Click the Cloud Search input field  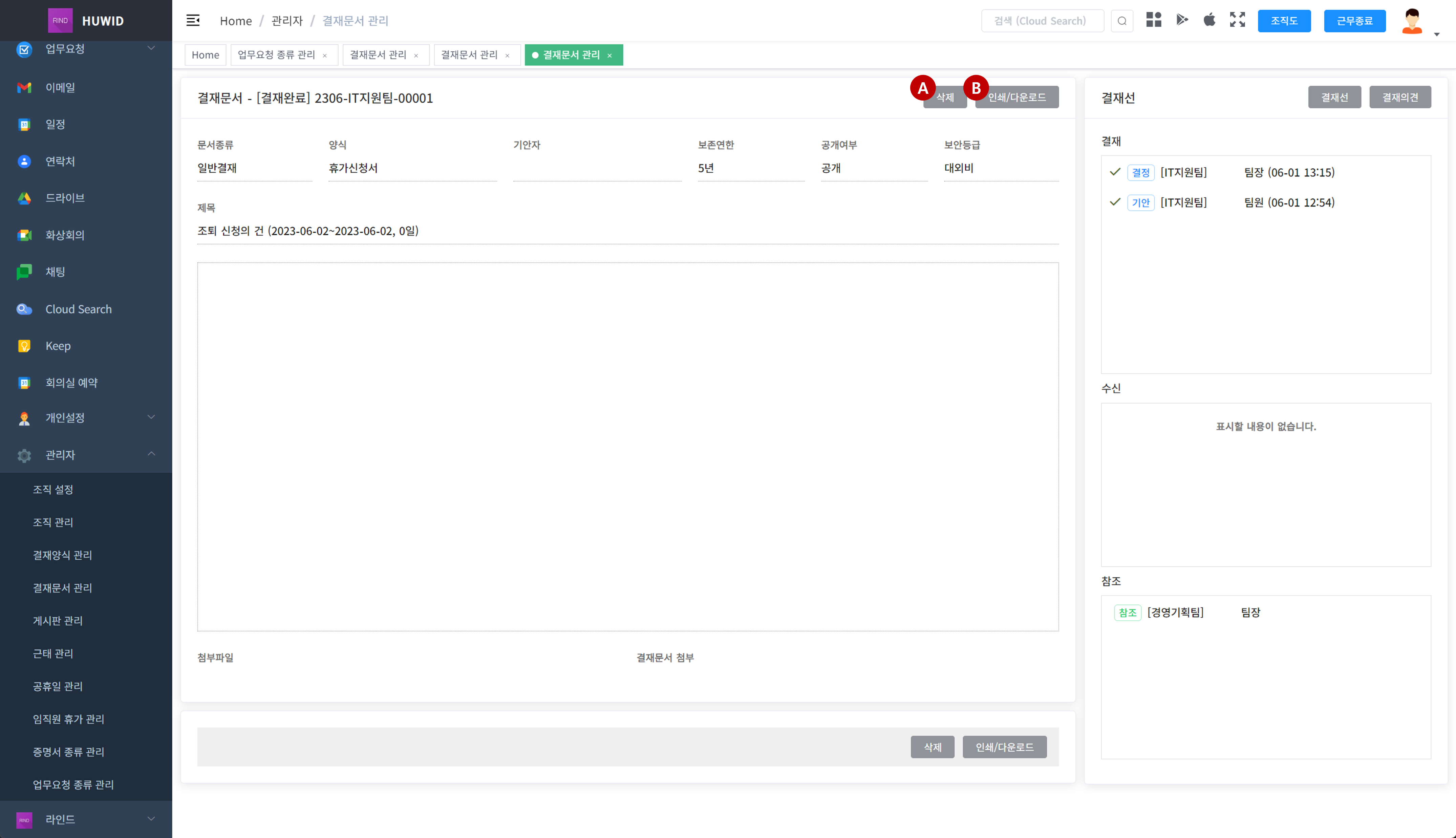pos(1042,21)
